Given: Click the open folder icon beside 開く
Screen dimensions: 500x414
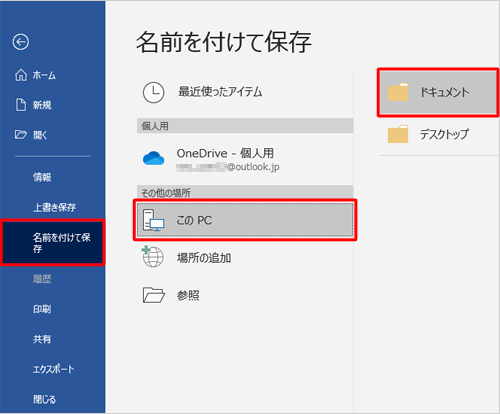Looking at the screenshot, I should point(21,135).
